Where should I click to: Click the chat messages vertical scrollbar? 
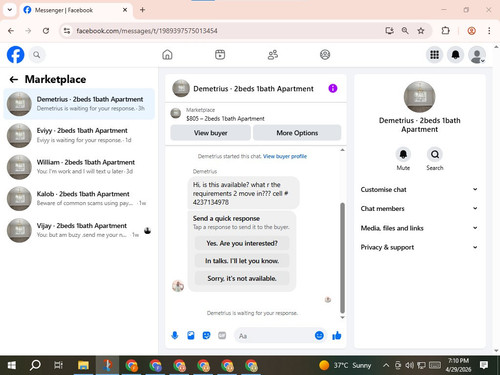coord(342,257)
